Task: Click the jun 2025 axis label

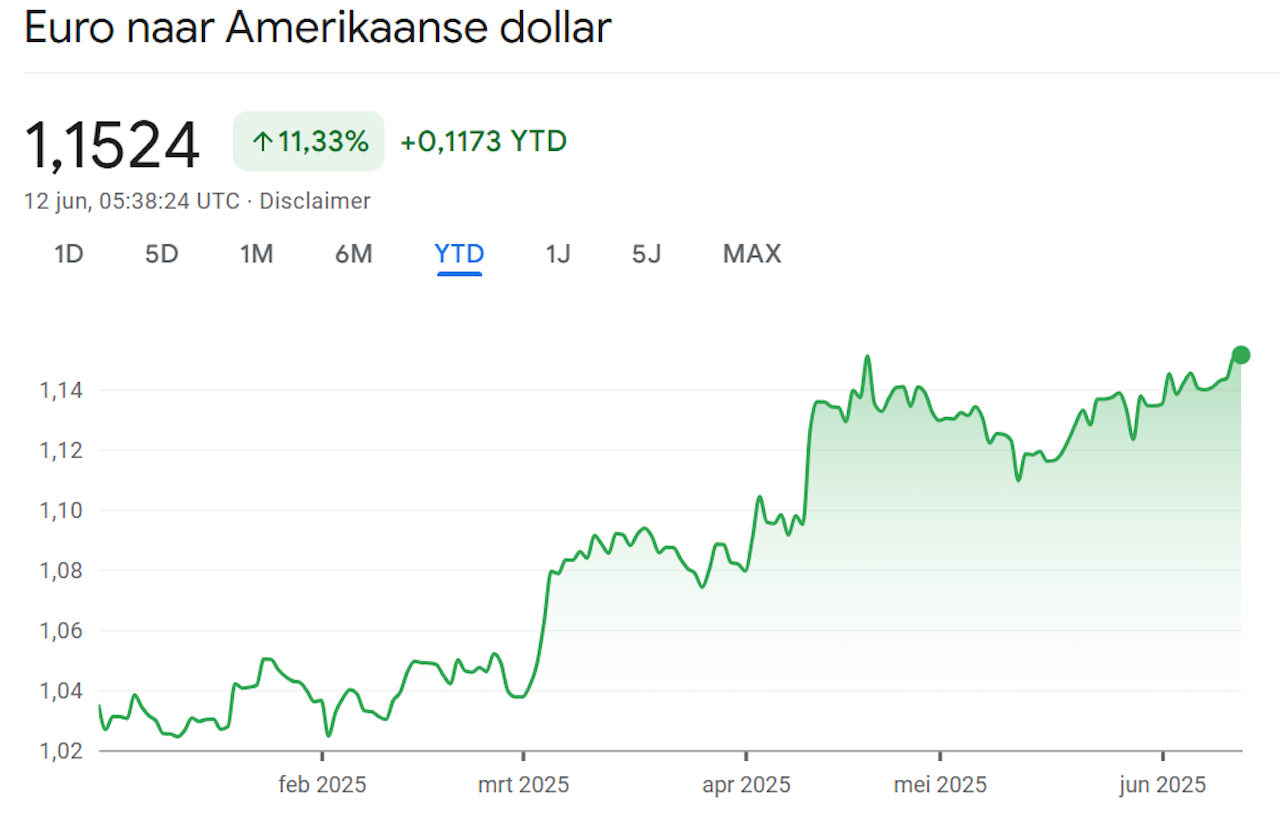Action: coord(1163,784)
